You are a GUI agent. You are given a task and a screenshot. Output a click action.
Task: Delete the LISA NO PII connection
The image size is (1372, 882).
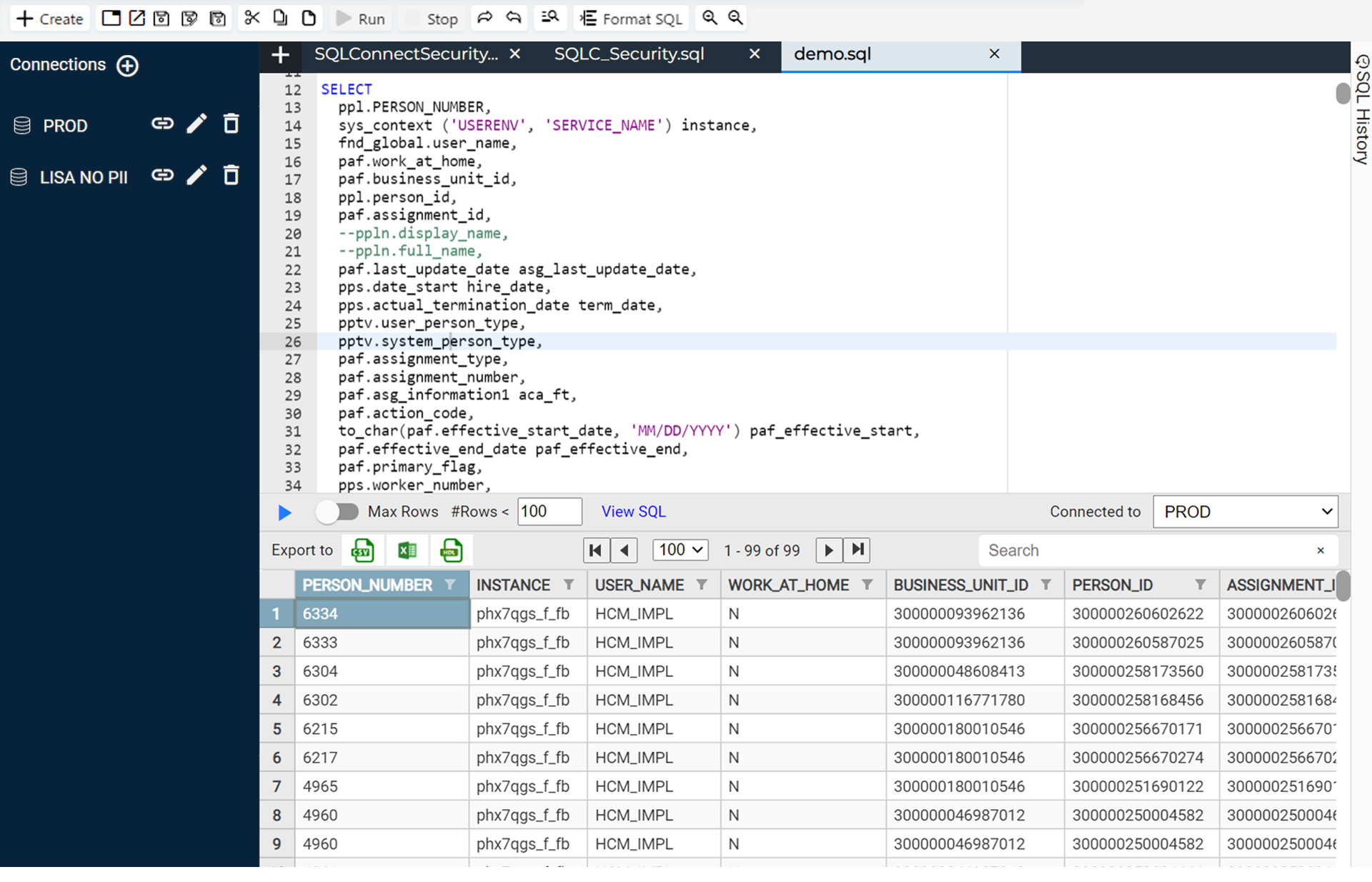tap(231, 175)
